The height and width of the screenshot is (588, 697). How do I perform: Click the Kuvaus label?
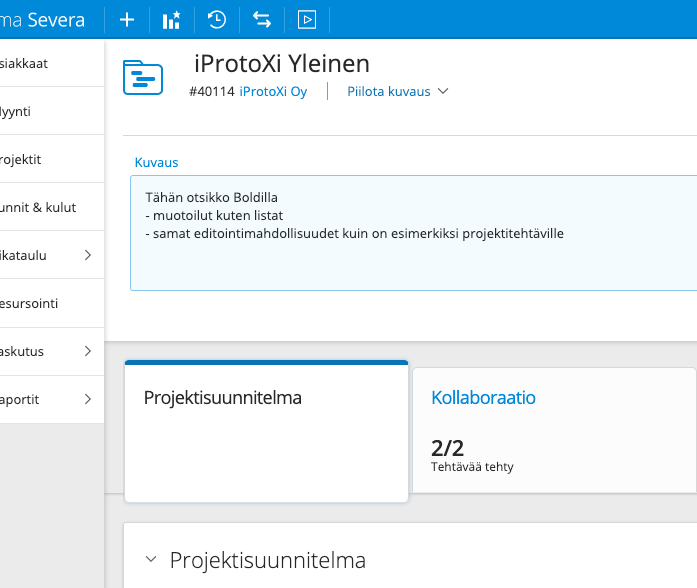pos(156,162)
